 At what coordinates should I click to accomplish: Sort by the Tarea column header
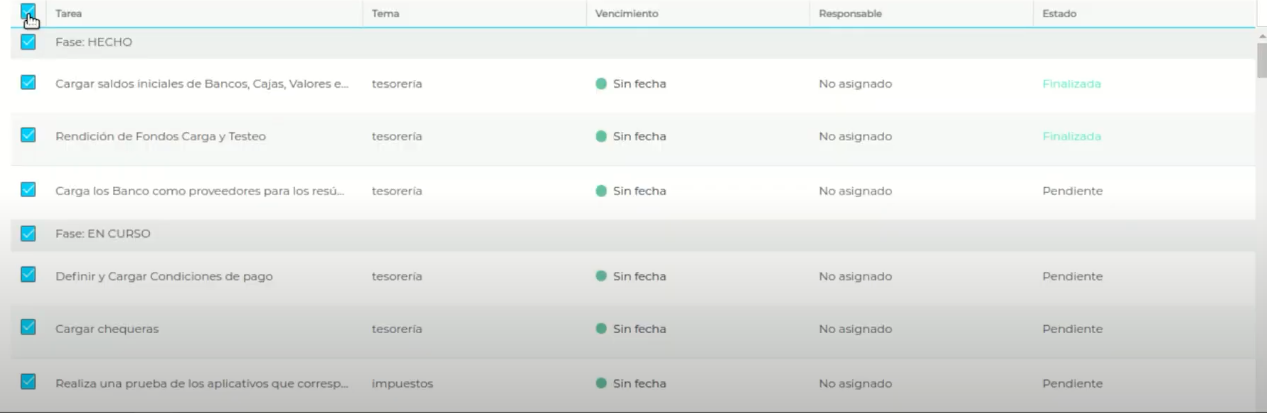[x=68, y=13]
